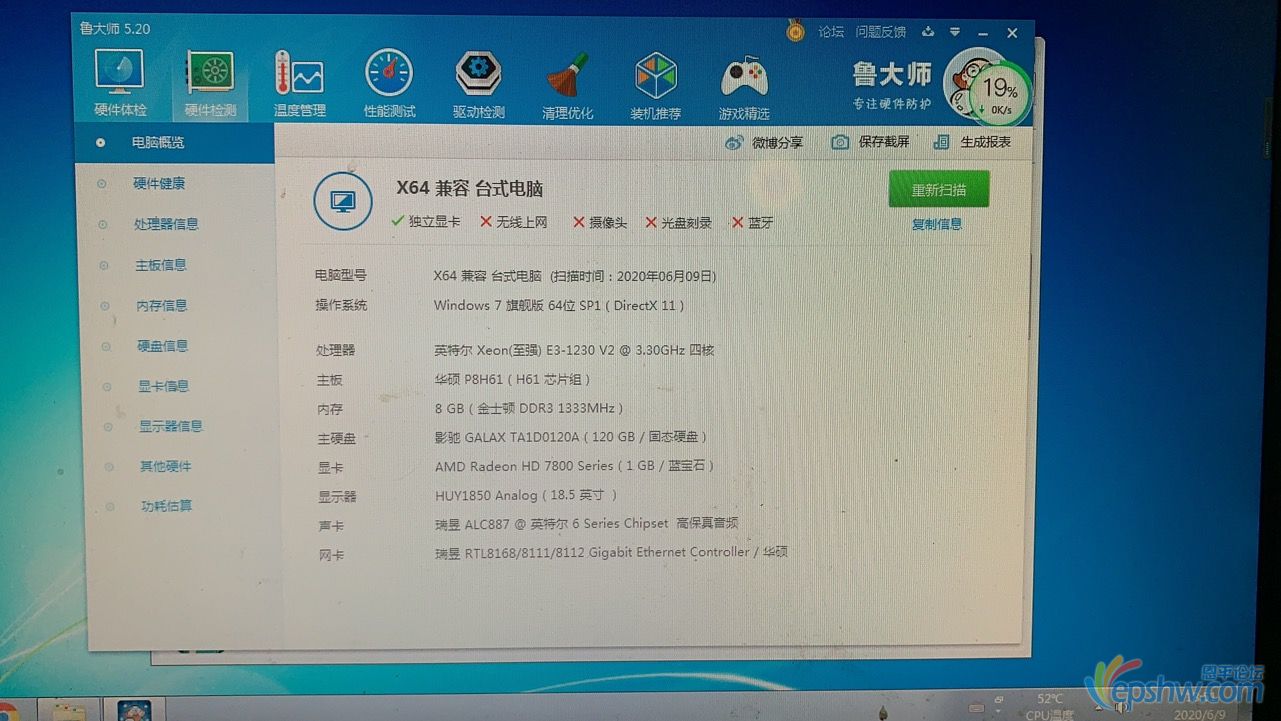1281x721 pixels.
Task: Click the 复制信息 copy info link
Action: [937, 224]
